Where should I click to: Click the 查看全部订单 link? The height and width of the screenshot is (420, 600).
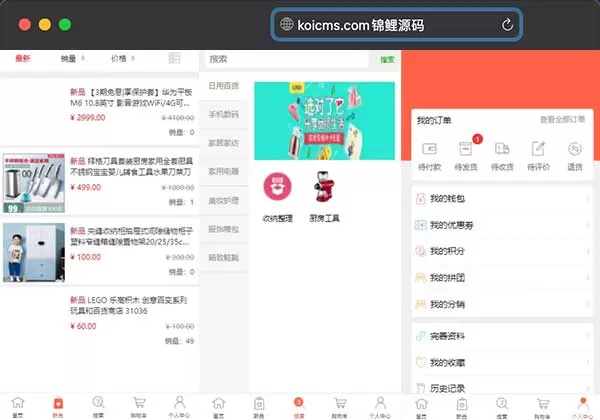point(562,120)
